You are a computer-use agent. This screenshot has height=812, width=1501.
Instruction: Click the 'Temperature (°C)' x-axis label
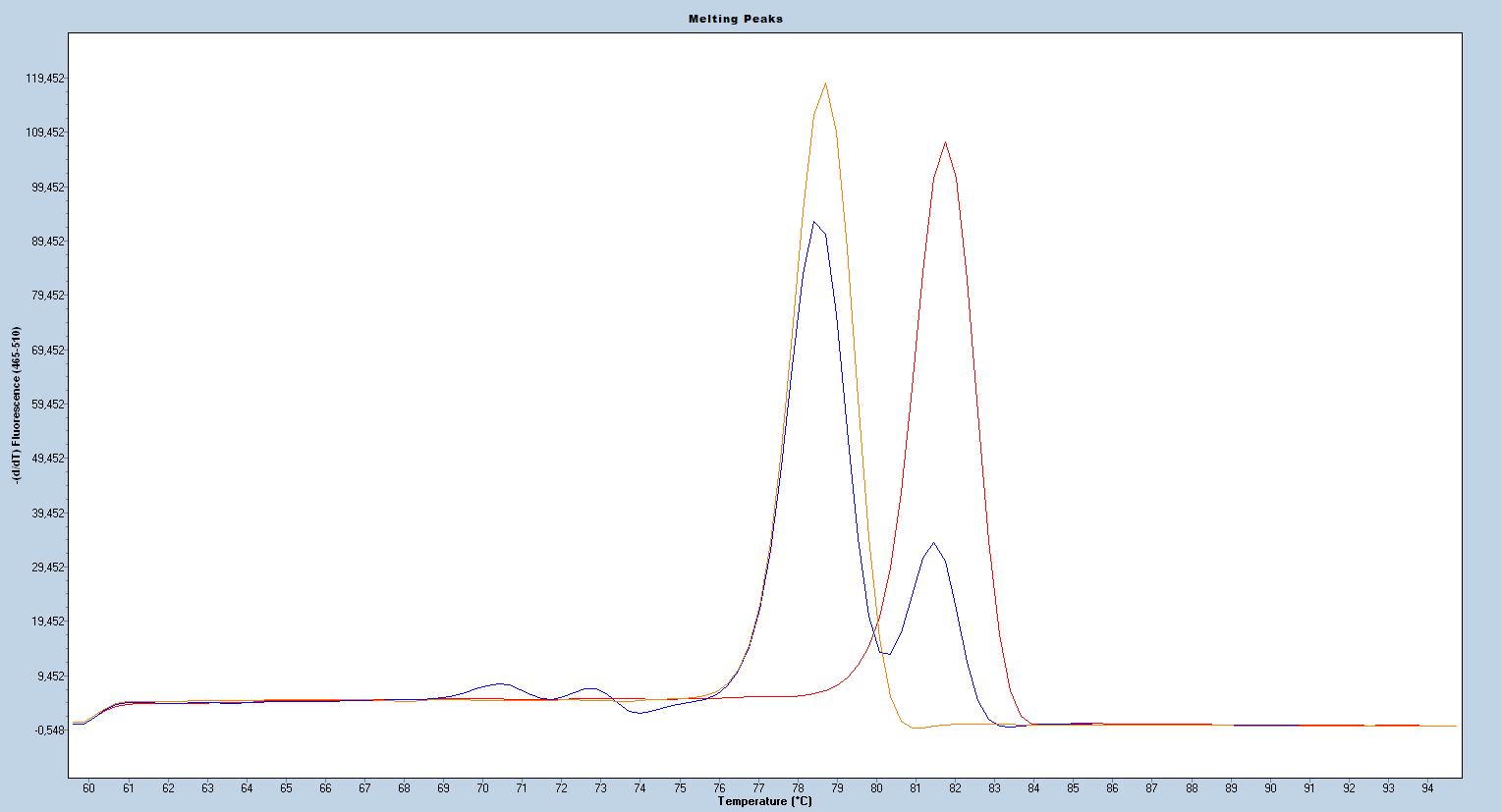pos(764,801)
